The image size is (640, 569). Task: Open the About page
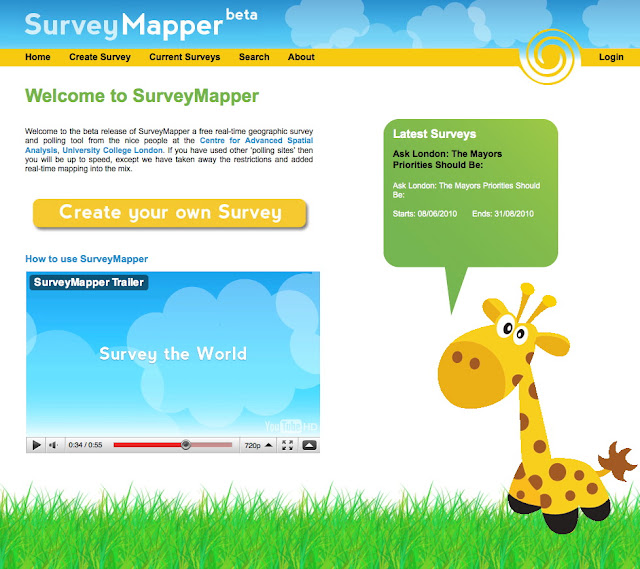tap(301, 57)
